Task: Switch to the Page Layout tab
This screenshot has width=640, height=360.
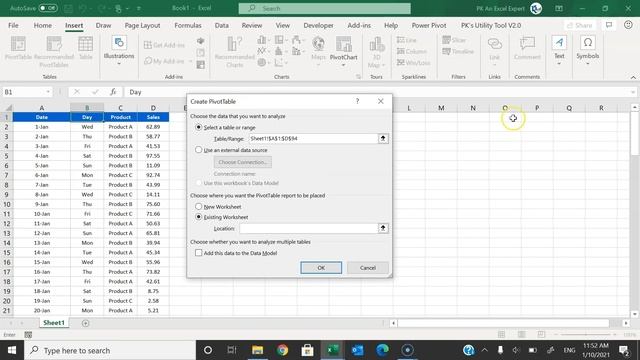Action: [x=142, y=25]
